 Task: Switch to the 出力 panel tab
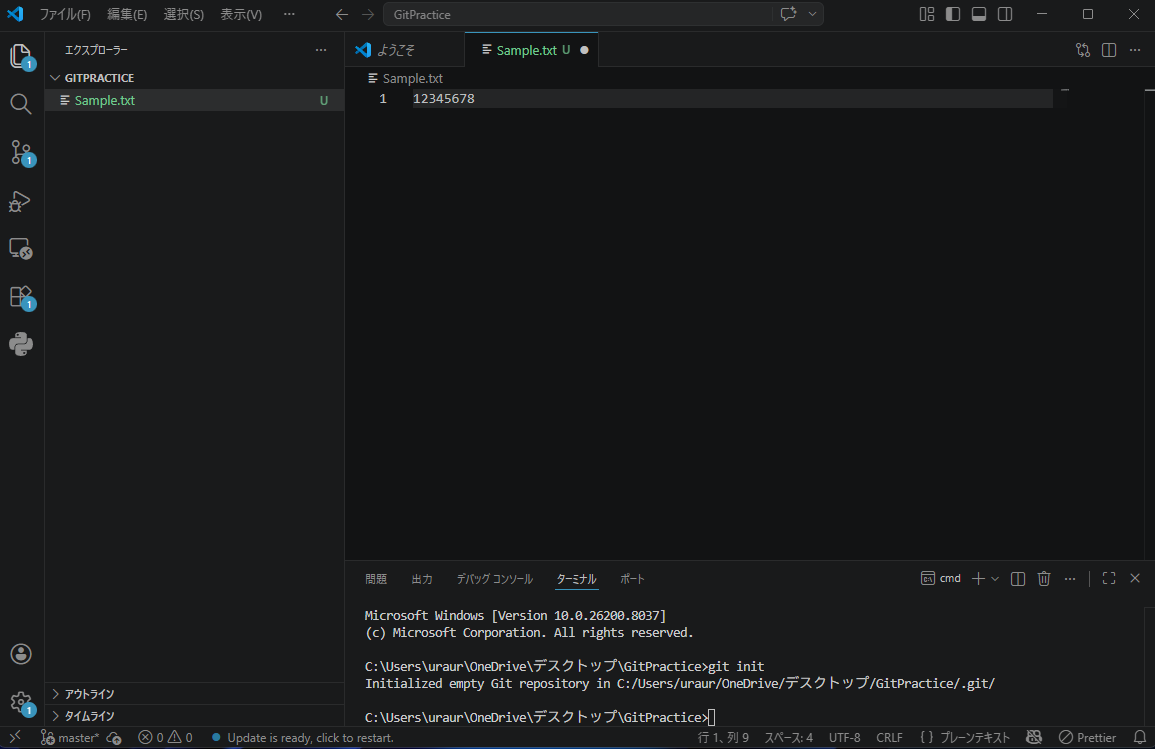point(422,579)
